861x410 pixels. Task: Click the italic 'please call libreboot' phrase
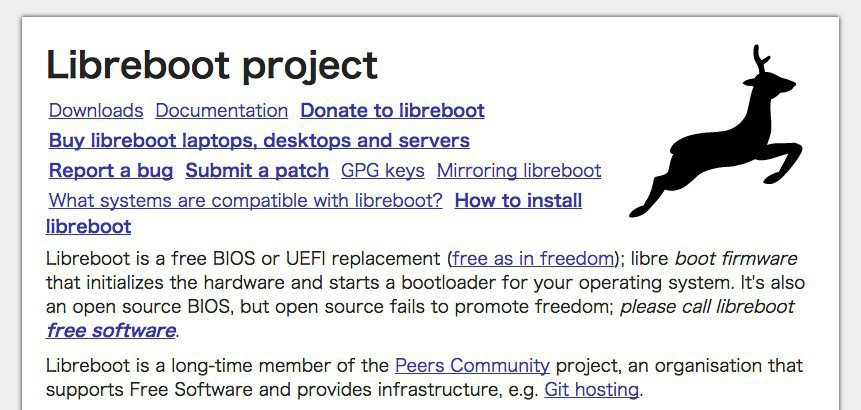tap(707, 307)
